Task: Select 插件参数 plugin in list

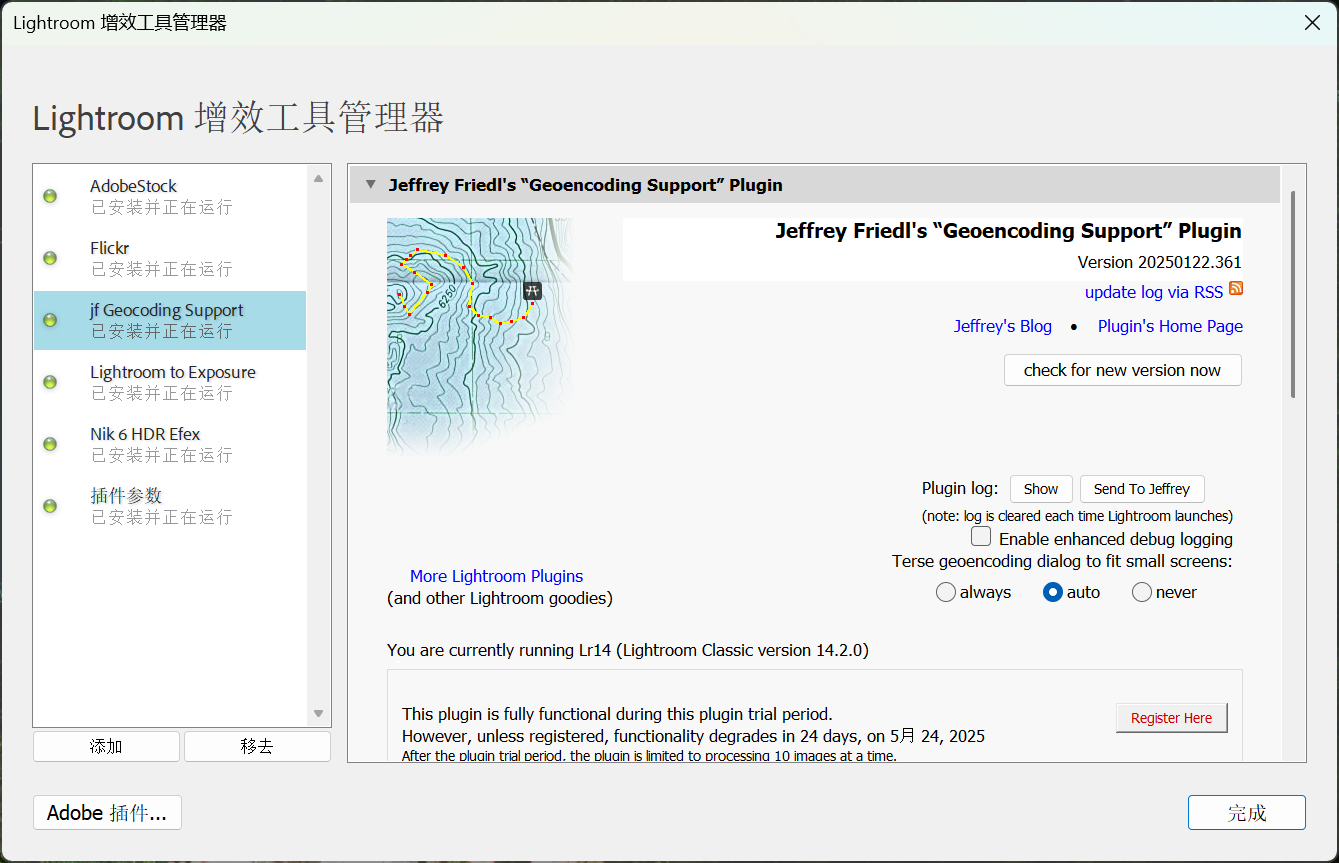Action: tap(170, 506)
